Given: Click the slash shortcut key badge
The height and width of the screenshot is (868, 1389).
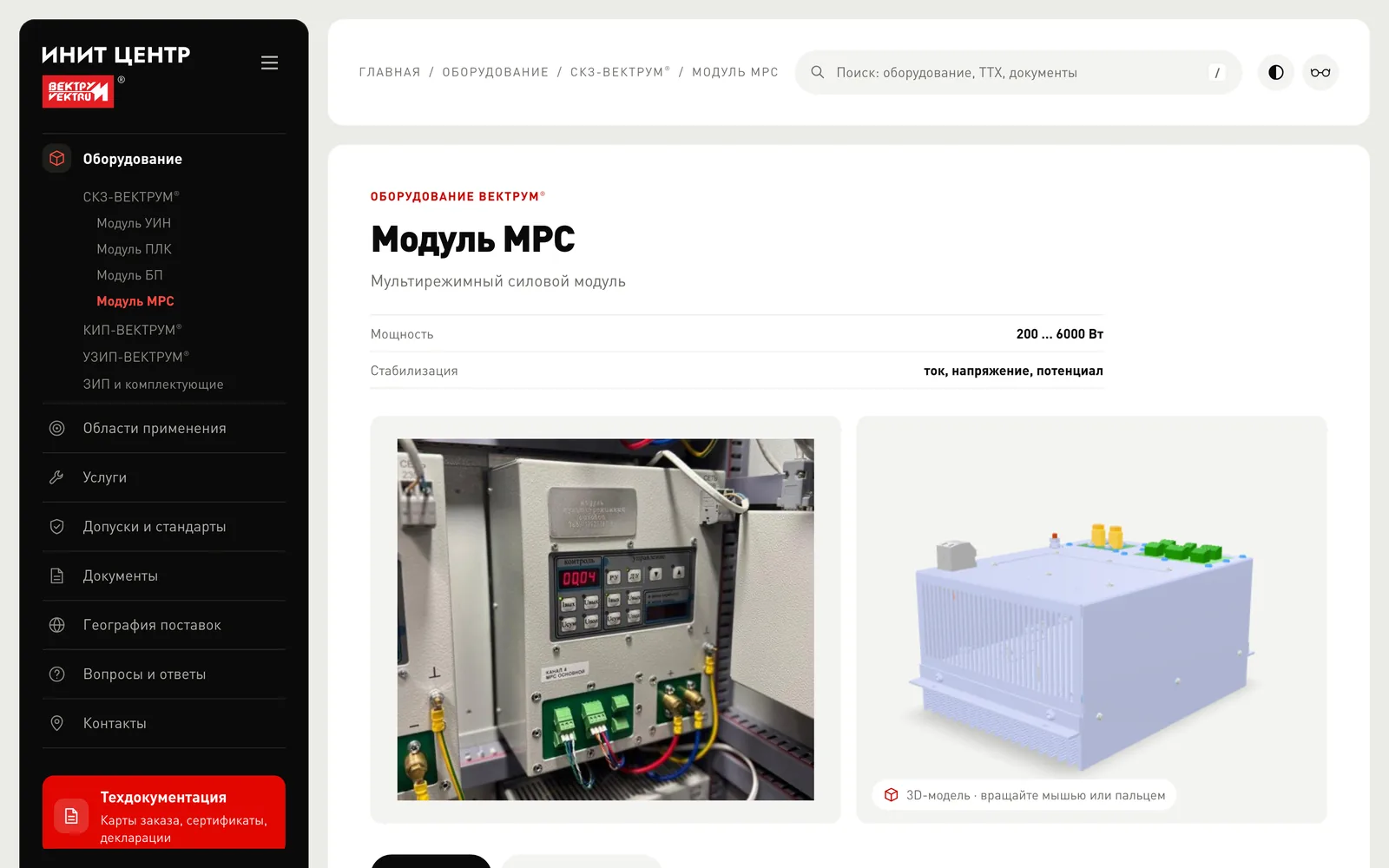Looking at the screenshot, I should click(1217, 73).
